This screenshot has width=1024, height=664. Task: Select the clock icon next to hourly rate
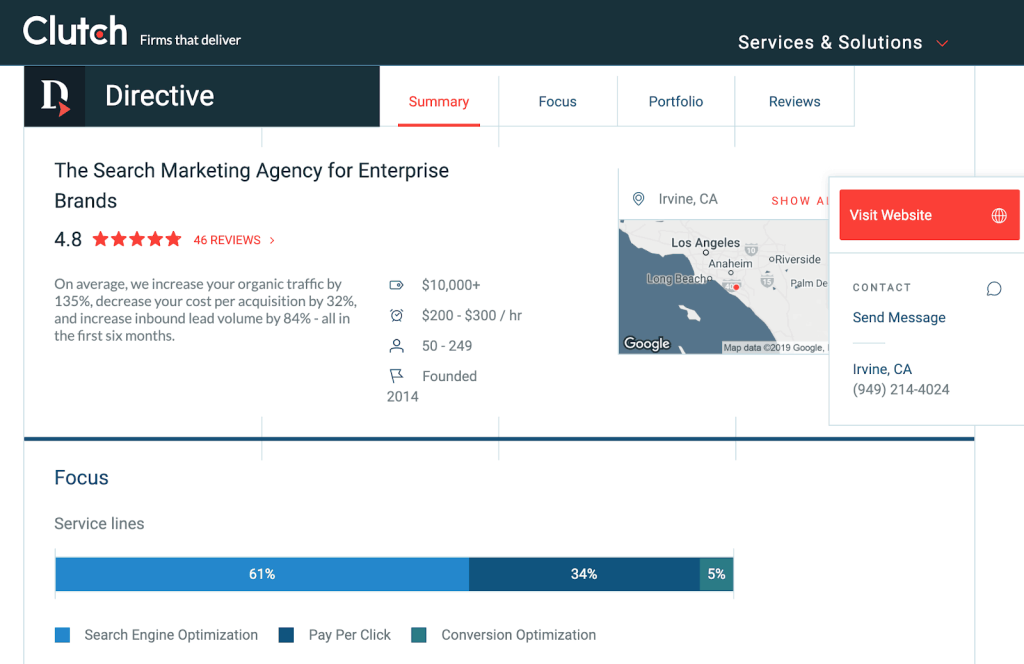pyautogui.click(x=397, y=315)
